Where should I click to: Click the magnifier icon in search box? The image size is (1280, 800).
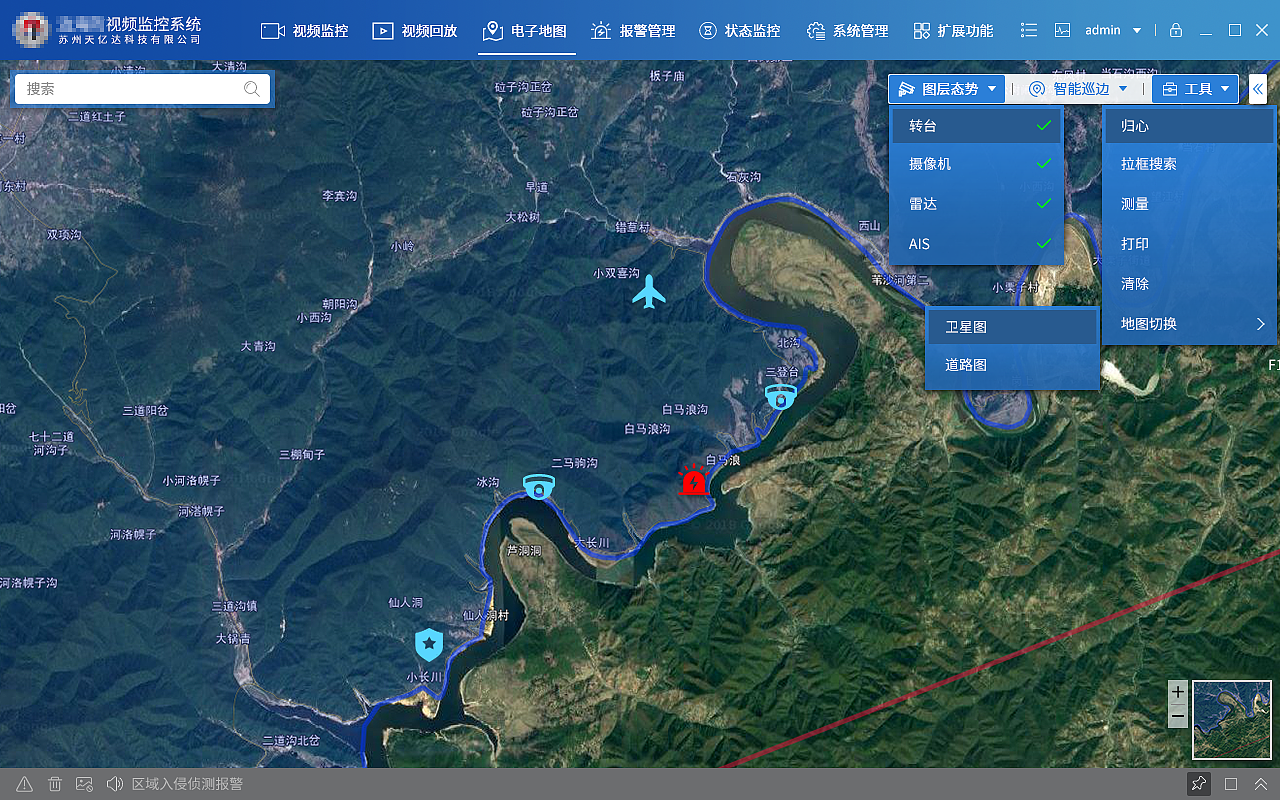point(252,89)
